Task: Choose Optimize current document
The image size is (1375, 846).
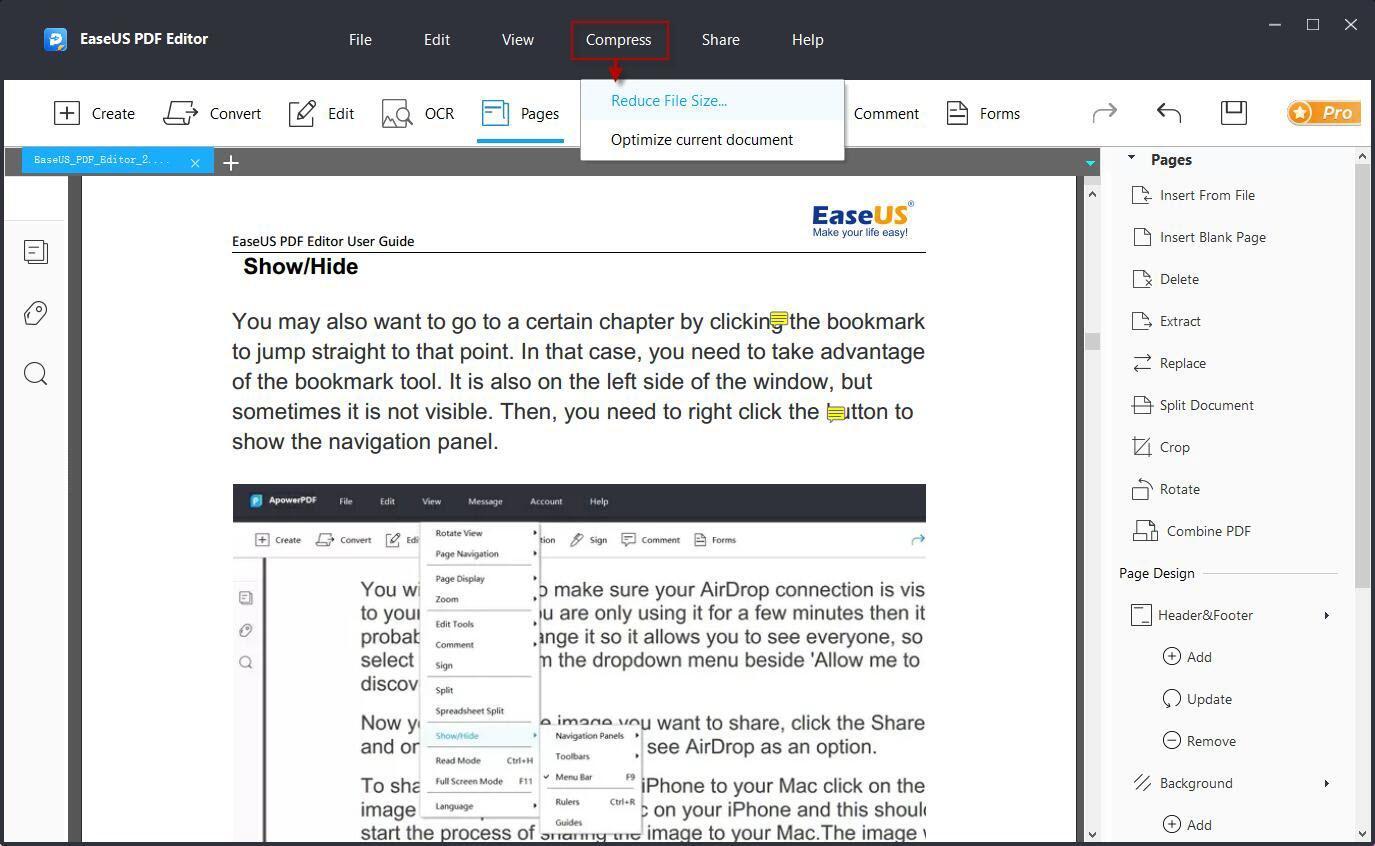Action: [712, 140]
